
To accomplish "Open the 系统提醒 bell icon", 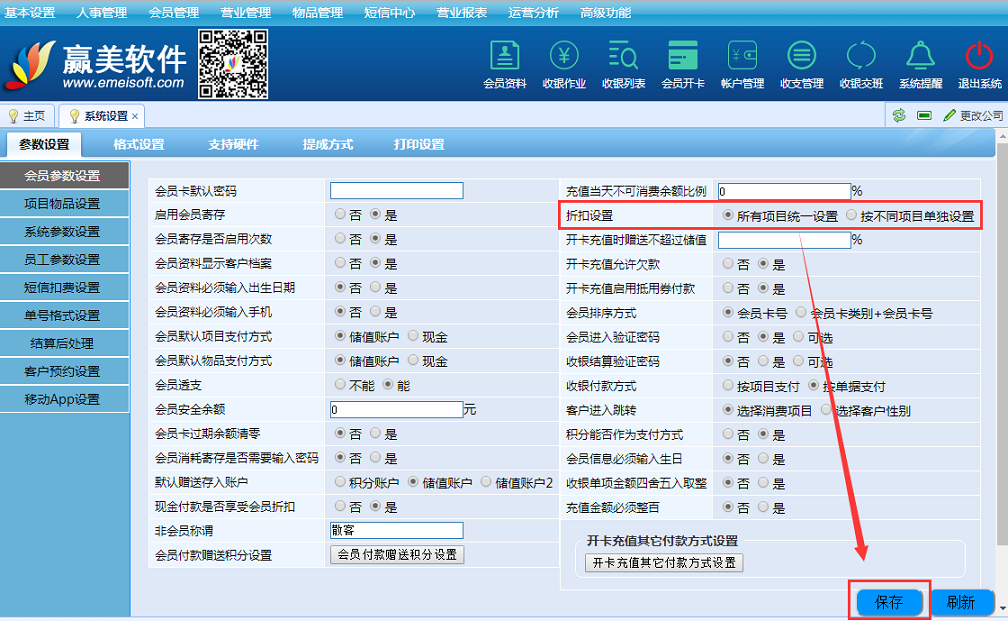I will click(x=920, y=64).
